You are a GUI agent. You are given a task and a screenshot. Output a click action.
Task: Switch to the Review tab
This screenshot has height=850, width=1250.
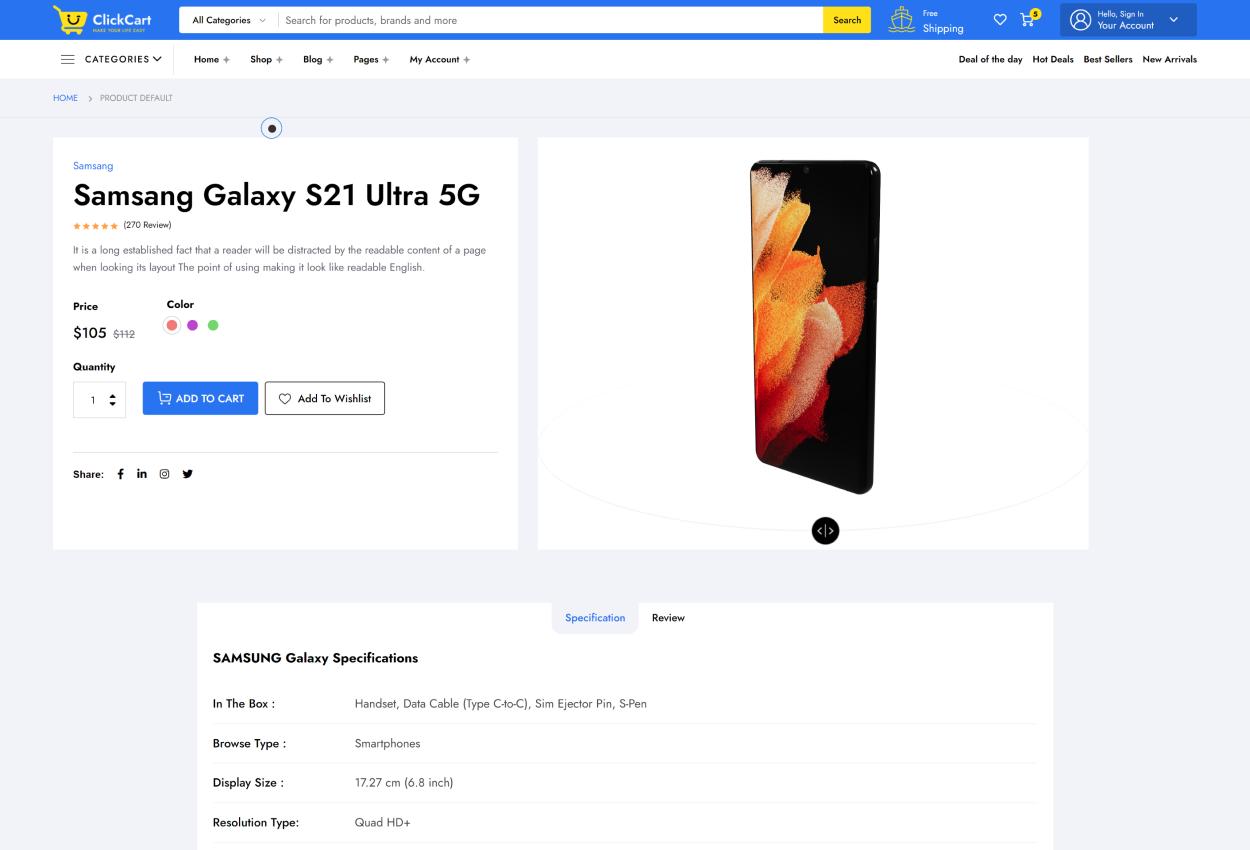668,618
